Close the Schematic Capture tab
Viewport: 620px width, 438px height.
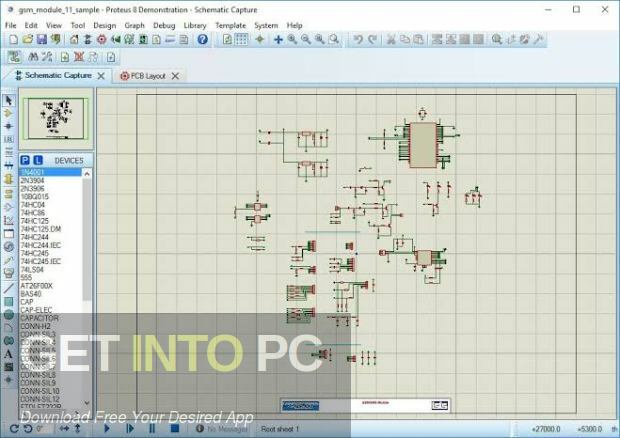(x=101, y=76)
